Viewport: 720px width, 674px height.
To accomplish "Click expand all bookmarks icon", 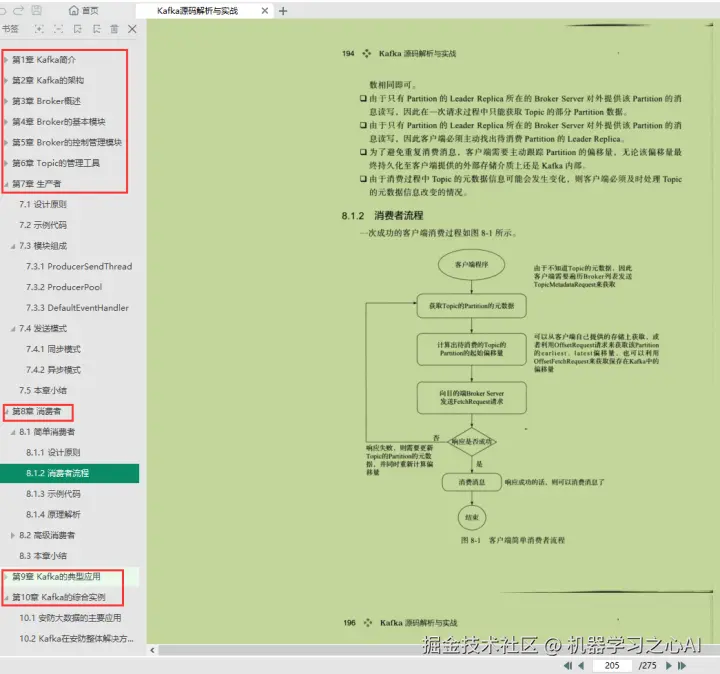I will [x=39, y=29].
